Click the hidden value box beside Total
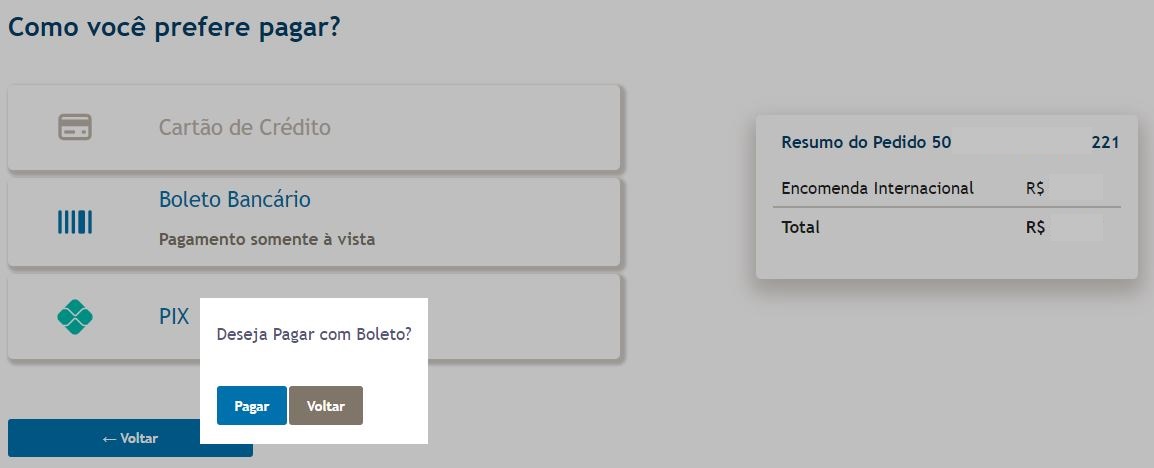This screenshot has width=1154, height=468. (x=1076, y=227)
